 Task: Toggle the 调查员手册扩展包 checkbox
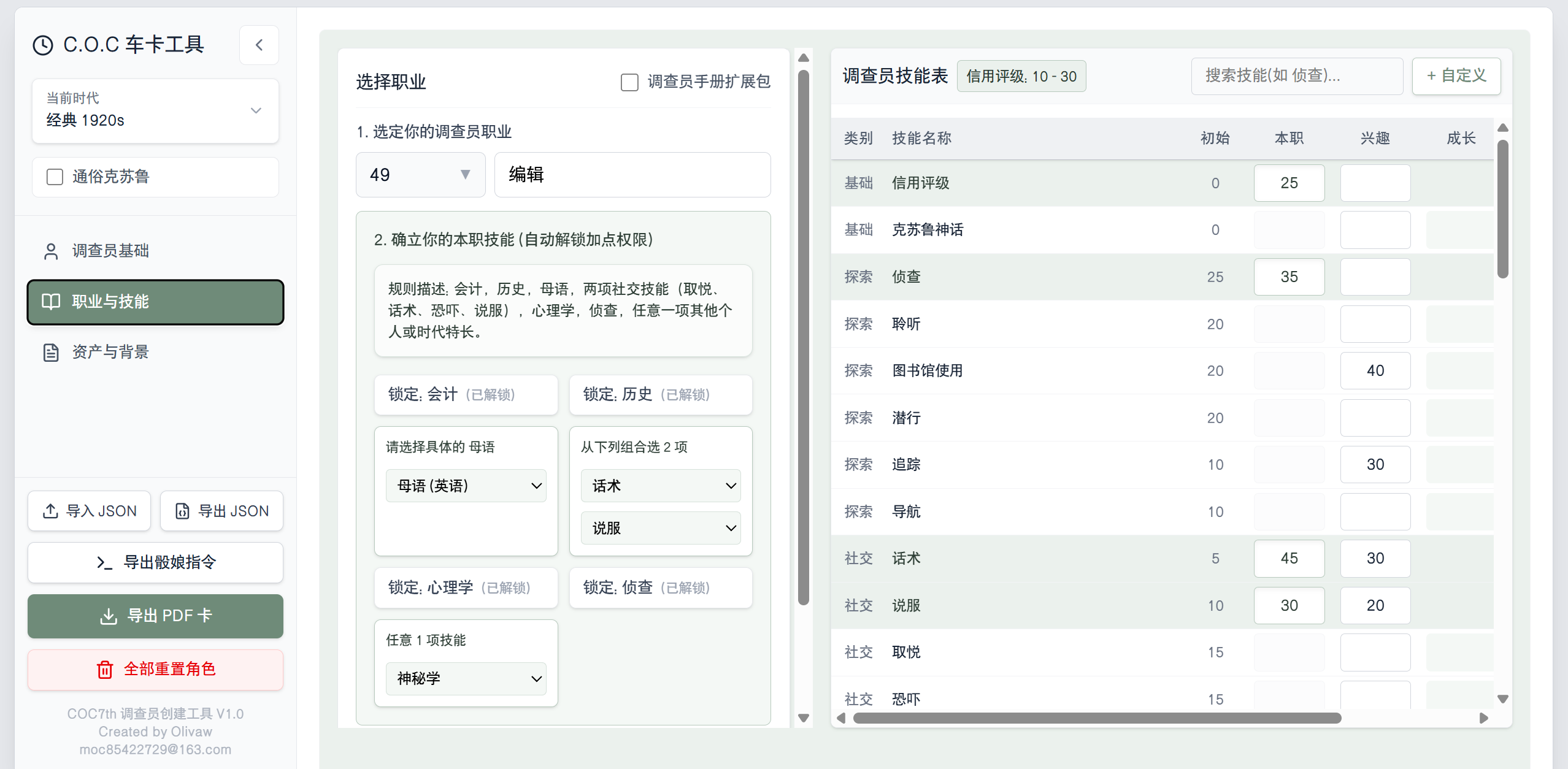click(629, 82)
